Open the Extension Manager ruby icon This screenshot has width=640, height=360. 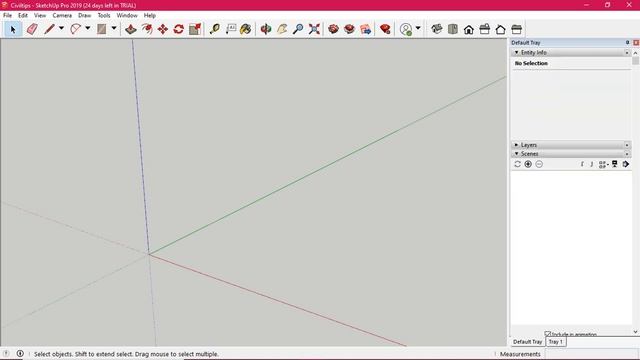click(385, 29)
